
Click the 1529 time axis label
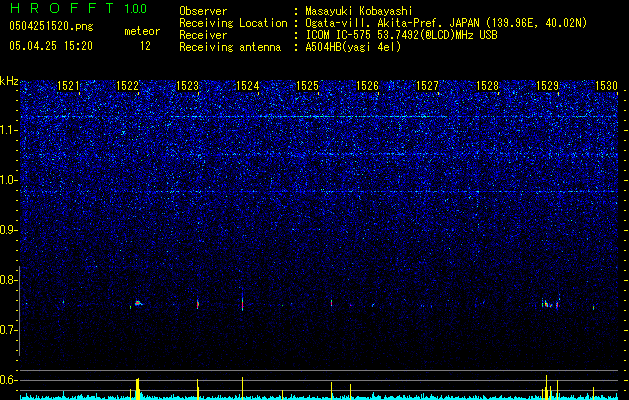pos(548,85)
